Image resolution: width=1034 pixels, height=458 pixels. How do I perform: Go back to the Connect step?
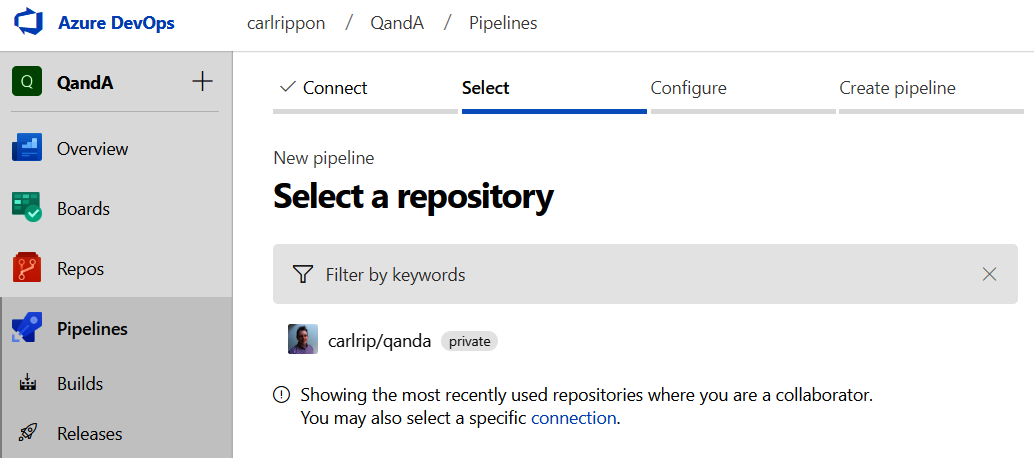324,88
